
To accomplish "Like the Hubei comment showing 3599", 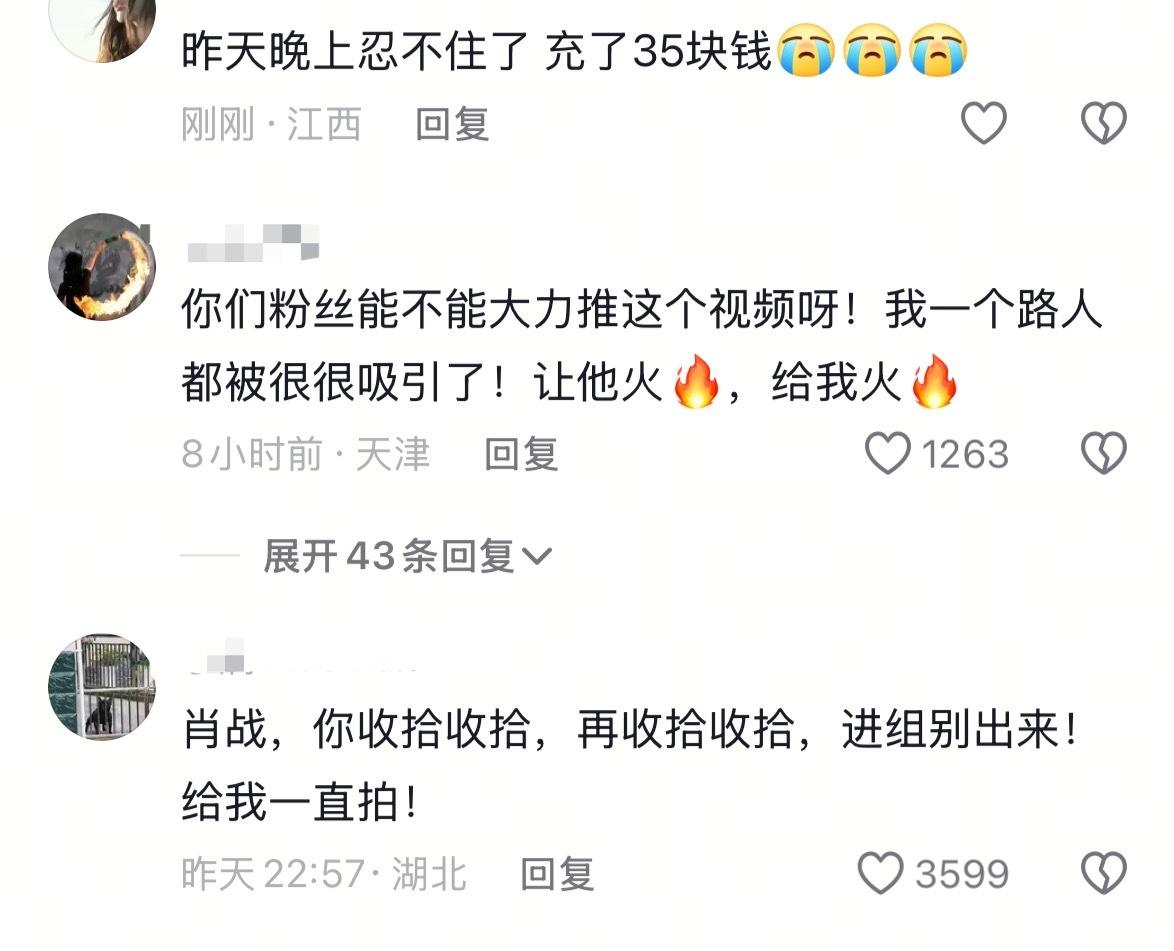I will [x=880, y=873].
